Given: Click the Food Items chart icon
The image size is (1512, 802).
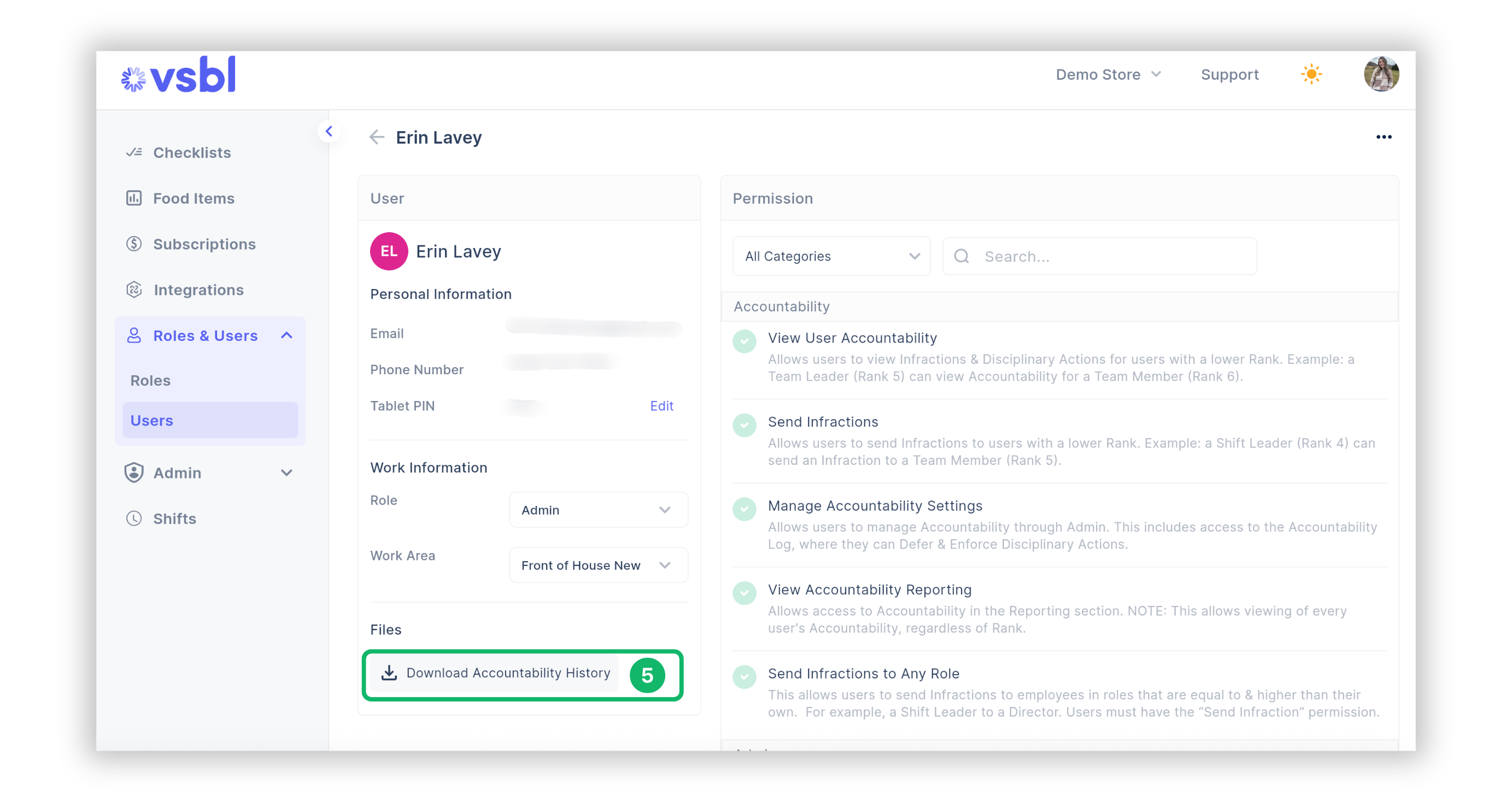Looking at the screenshot, I should click(x=134, y=198).
